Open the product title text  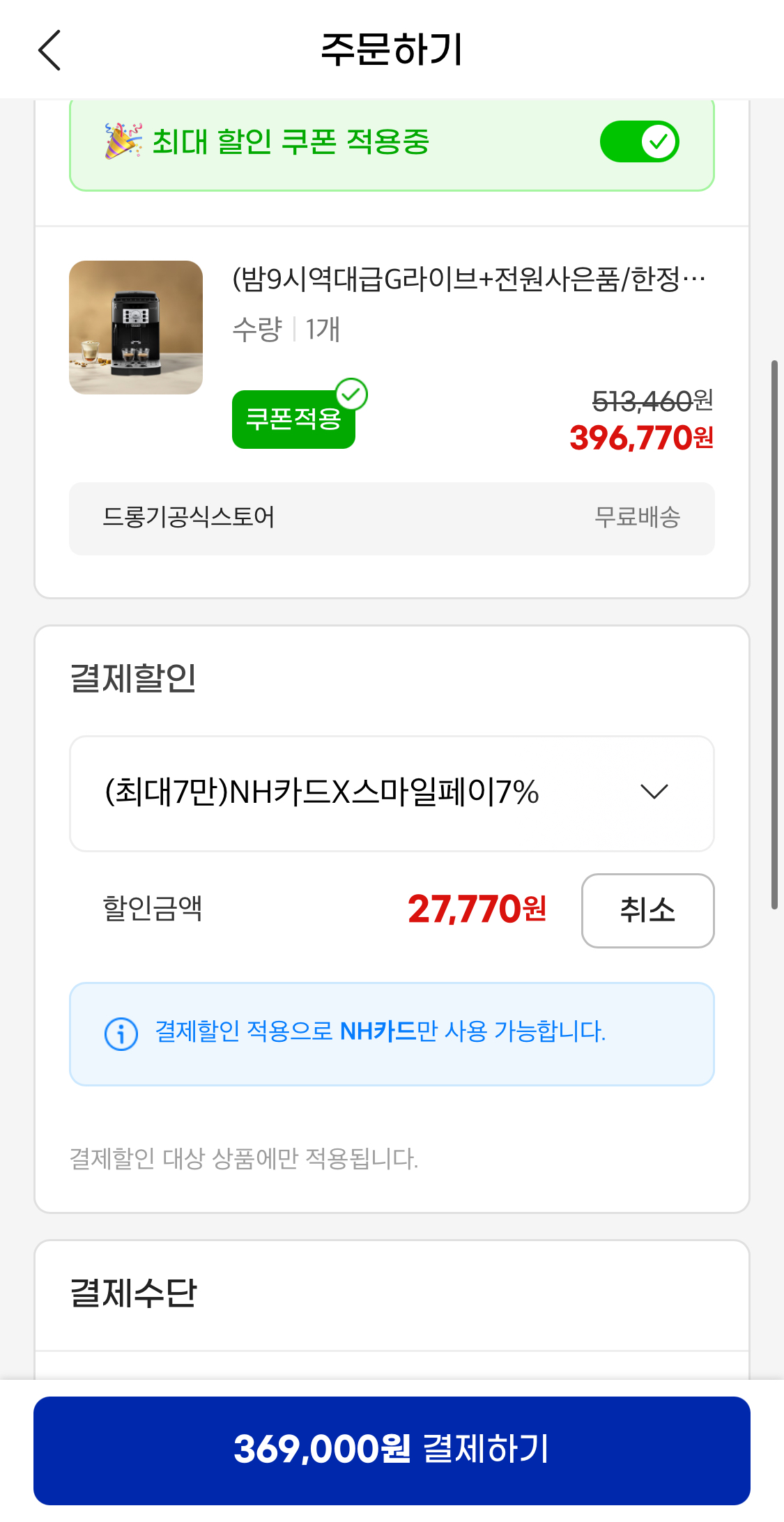pos(468,279)
